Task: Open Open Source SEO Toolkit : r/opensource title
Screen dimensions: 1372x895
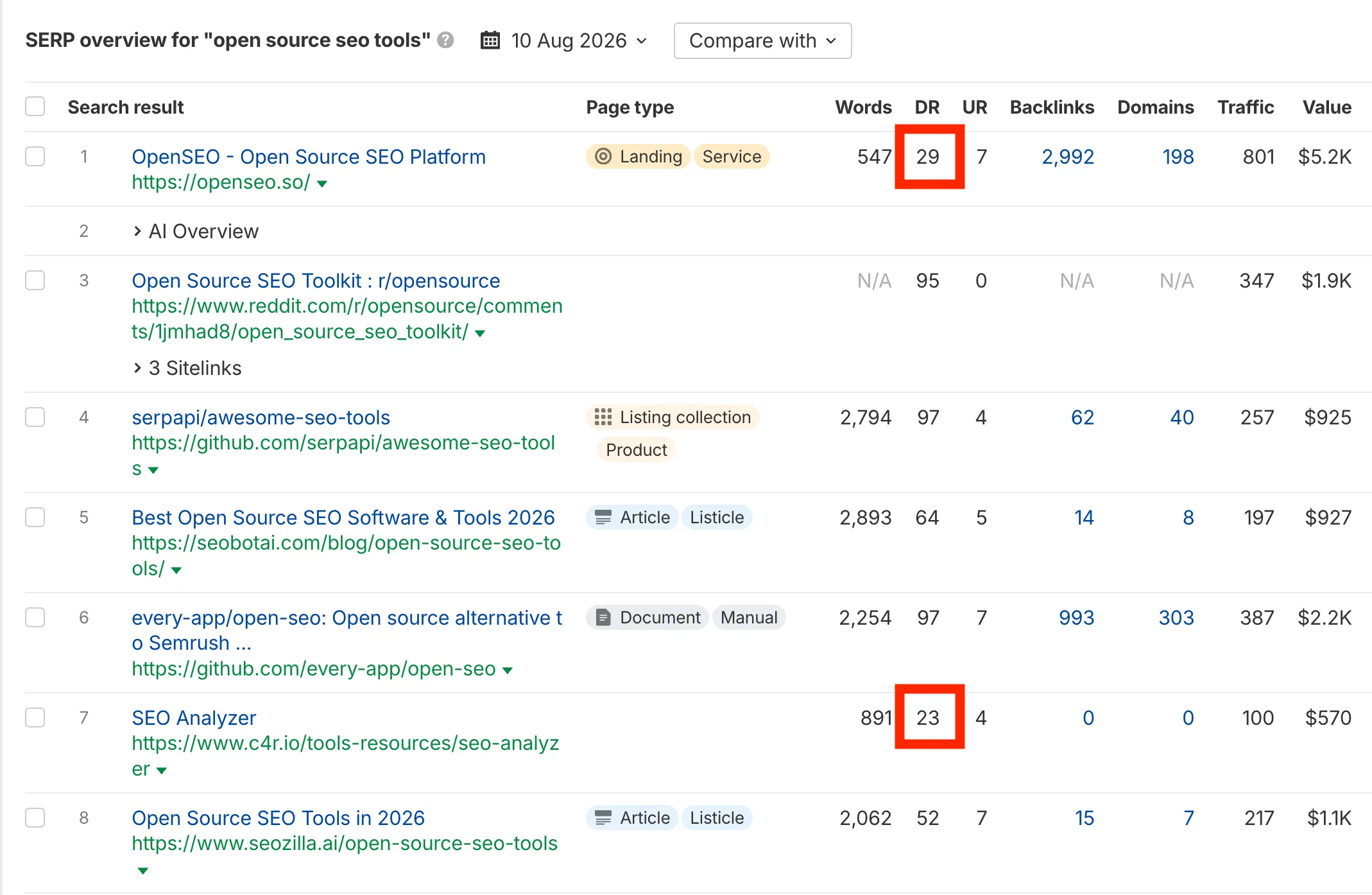Action: point(316,281)
